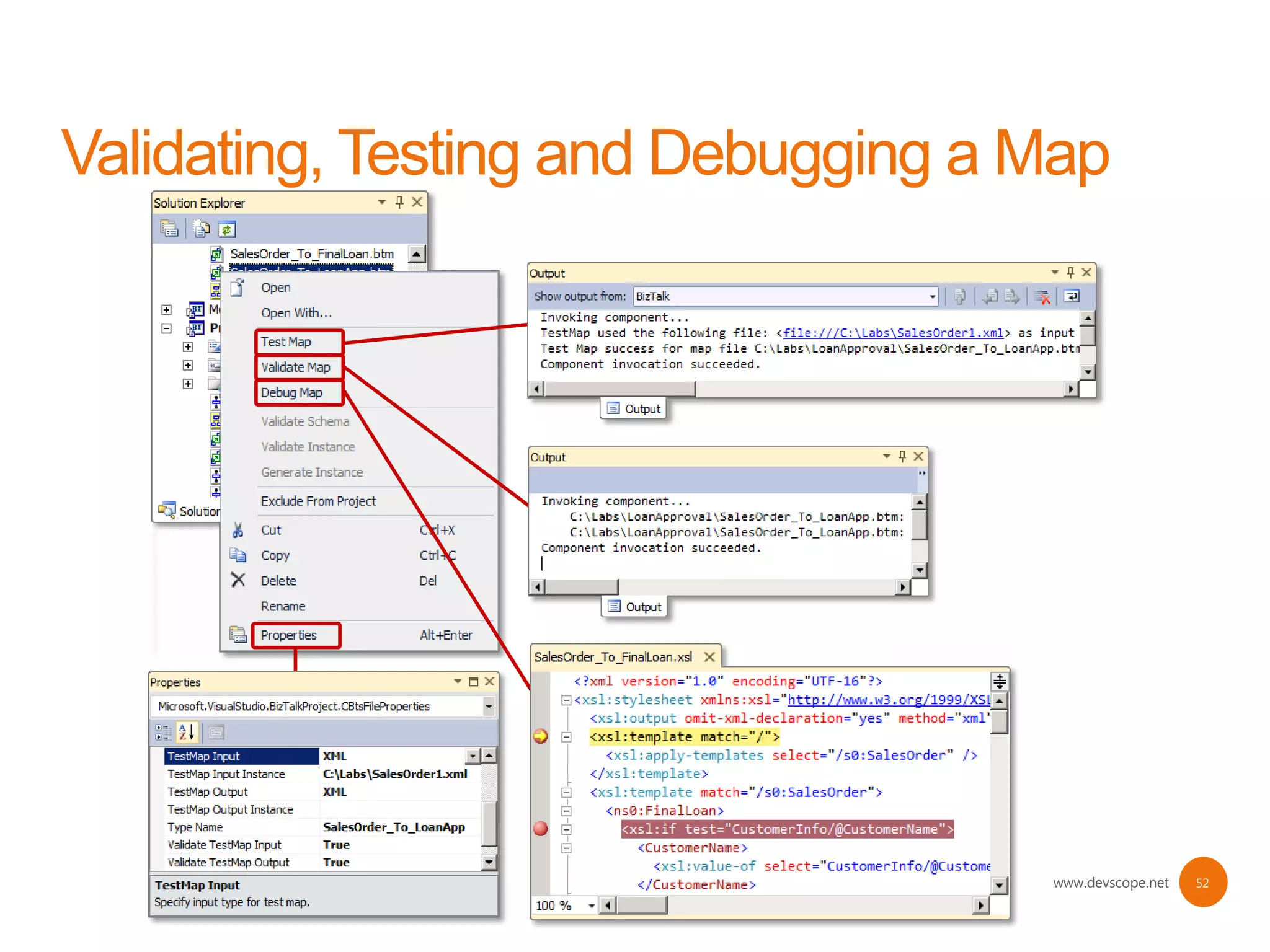Click Refresh icon in Solution Explorer toolbar
Image resolution: width=1270 pixels, height=952 pixels.
[x=227, y=229]
